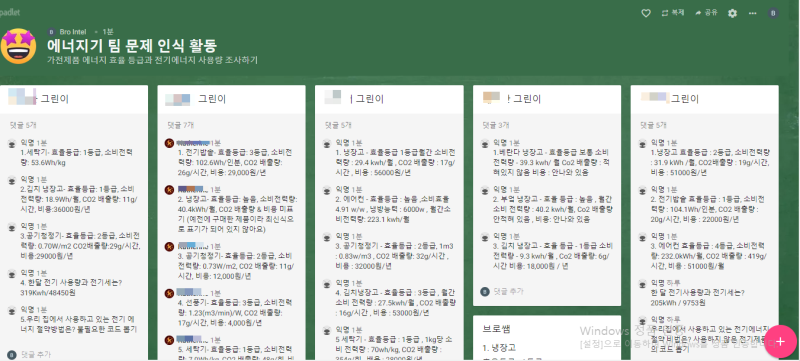The width and height of the screenshot is (800, 361).
Task: Click the Bro Intel author avatar
Action: pyautogui.click(x=51, y=32)
